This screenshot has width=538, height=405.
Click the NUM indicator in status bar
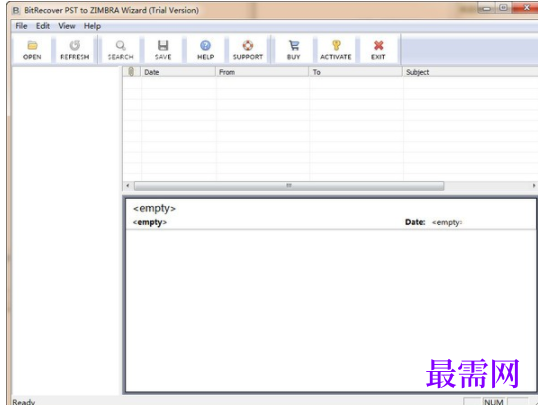[x=494, y=402]
